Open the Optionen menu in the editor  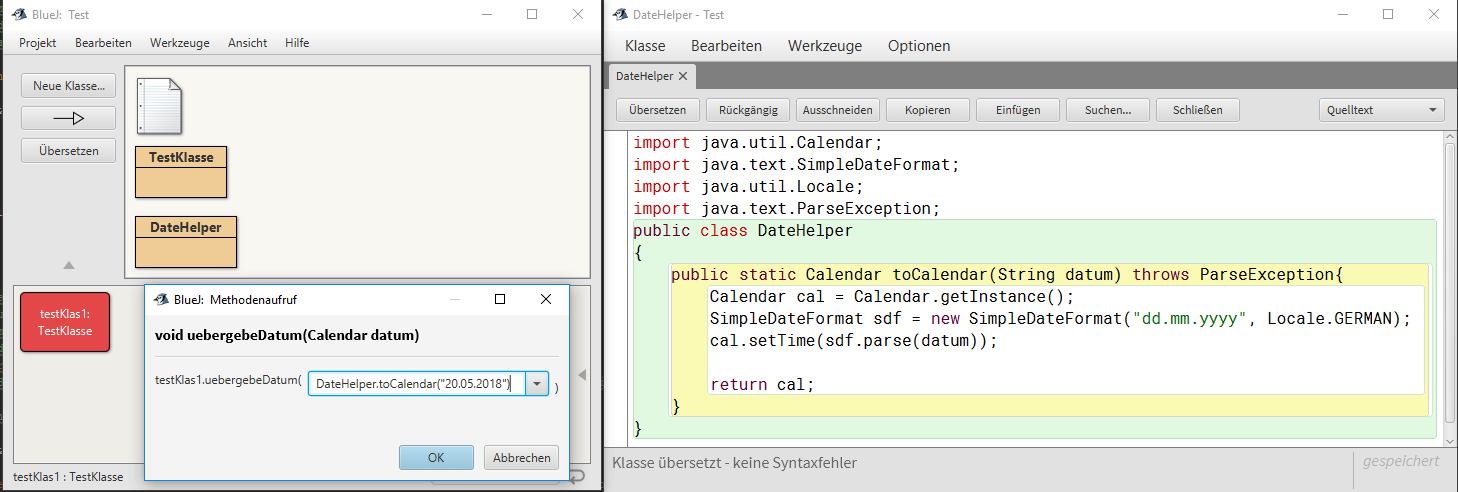pos(918,46)
